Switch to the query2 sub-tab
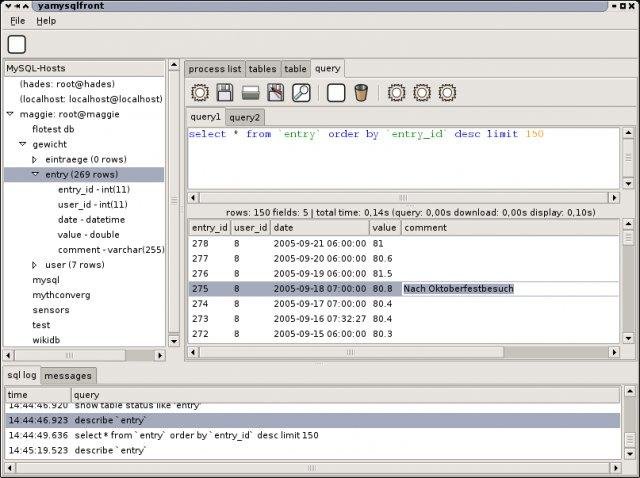640x478 pixels. [244, 118]
